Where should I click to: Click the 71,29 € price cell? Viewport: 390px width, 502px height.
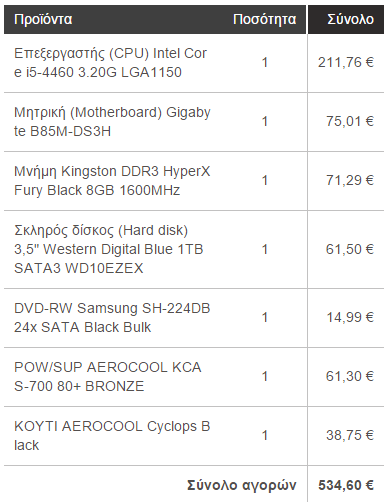(350, 180)
